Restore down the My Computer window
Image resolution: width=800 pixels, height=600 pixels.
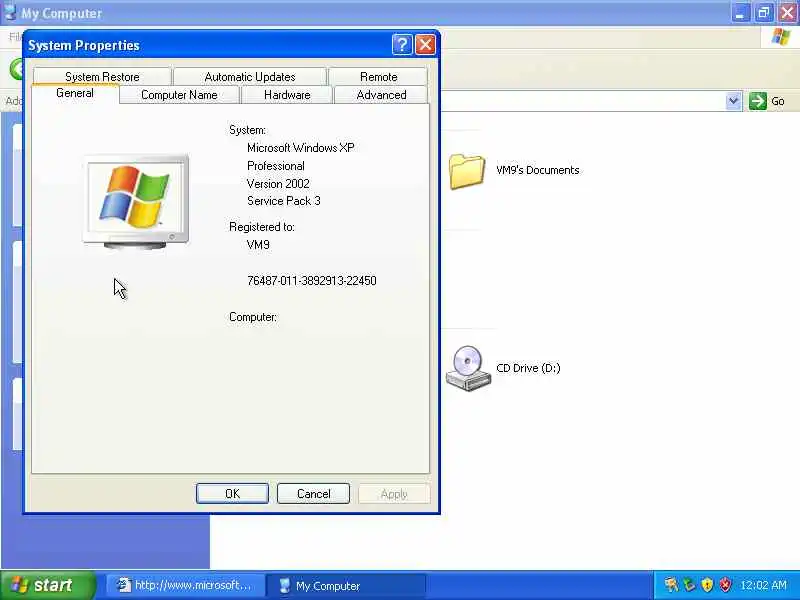pyautogui.click(x=764, y=13)
